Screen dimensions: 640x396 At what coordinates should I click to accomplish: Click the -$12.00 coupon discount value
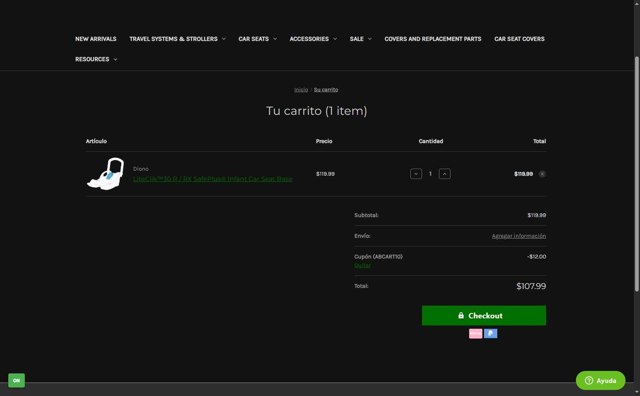point(536,257)
